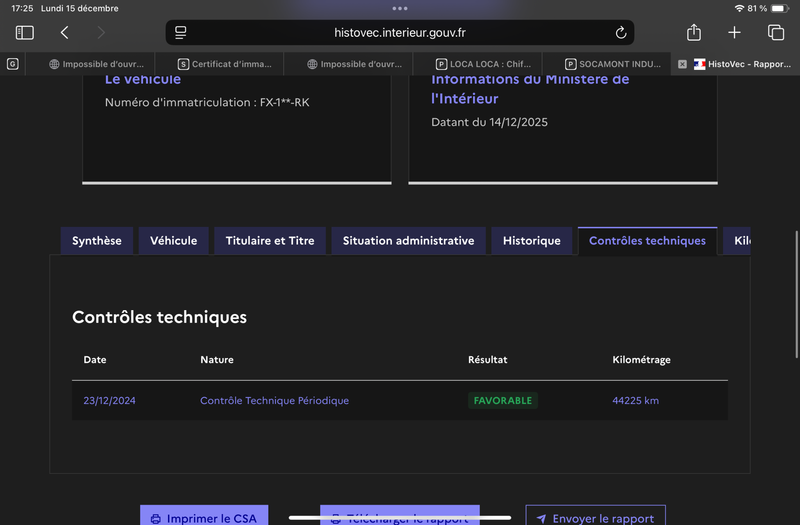Screen dimensions: 800x525
Task: Open the Historique tab
Action: tap(531, 241)
